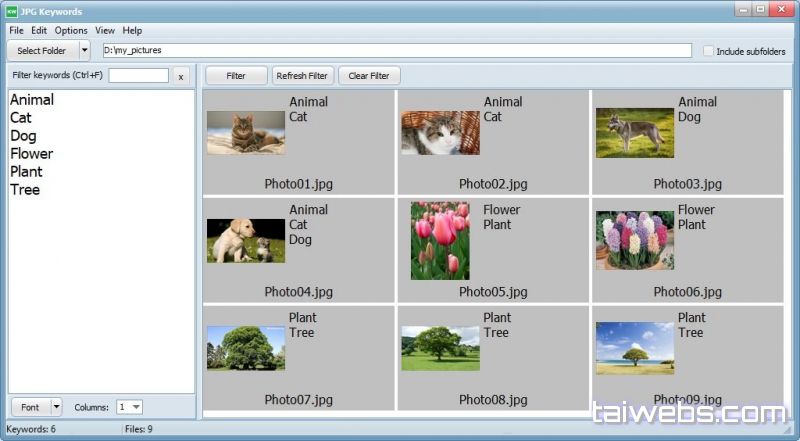
Task: Open the Select Folder dropdown arrow
Action: tap(84, 50)
